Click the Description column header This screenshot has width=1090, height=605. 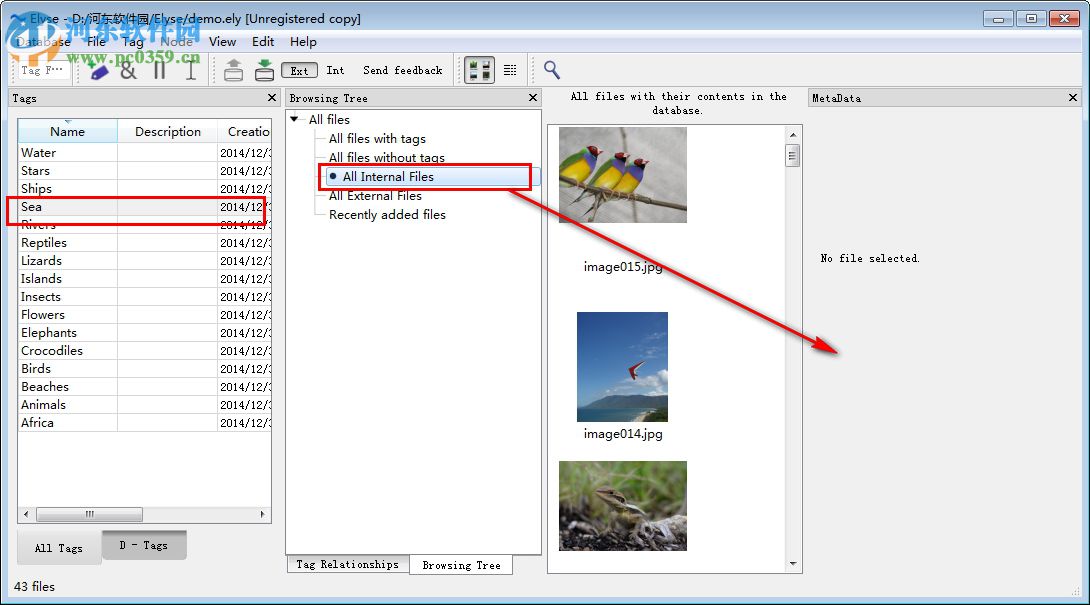point(168,131)
